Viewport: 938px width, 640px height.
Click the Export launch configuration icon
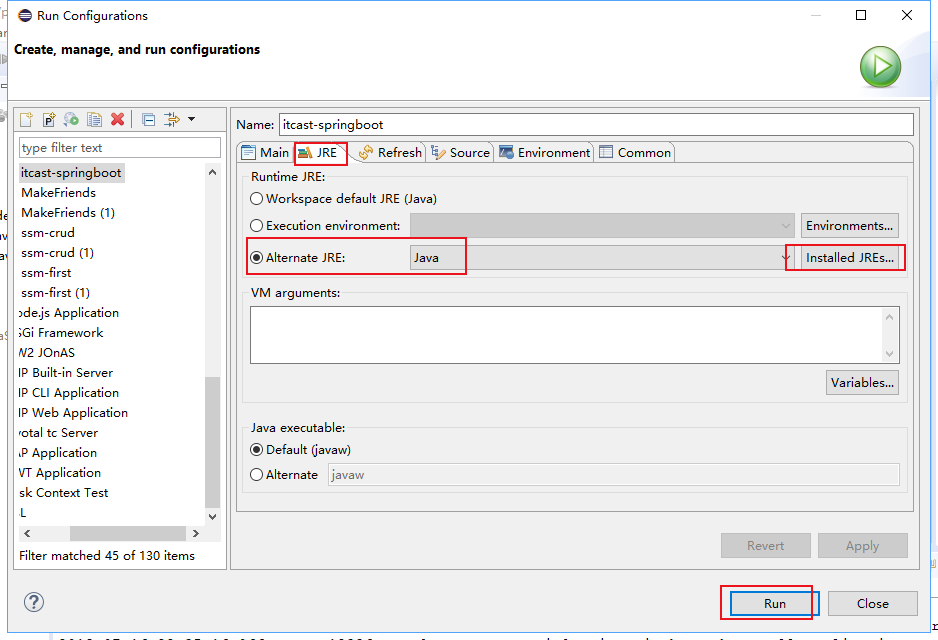tap(71, 119)
